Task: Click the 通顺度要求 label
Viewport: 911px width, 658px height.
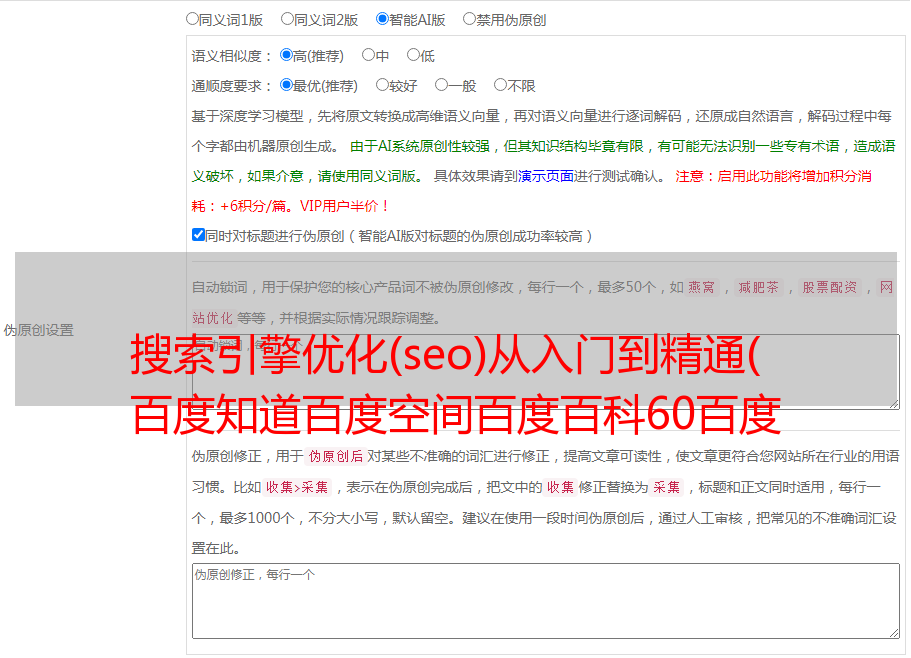Action: tap(232, 87)
